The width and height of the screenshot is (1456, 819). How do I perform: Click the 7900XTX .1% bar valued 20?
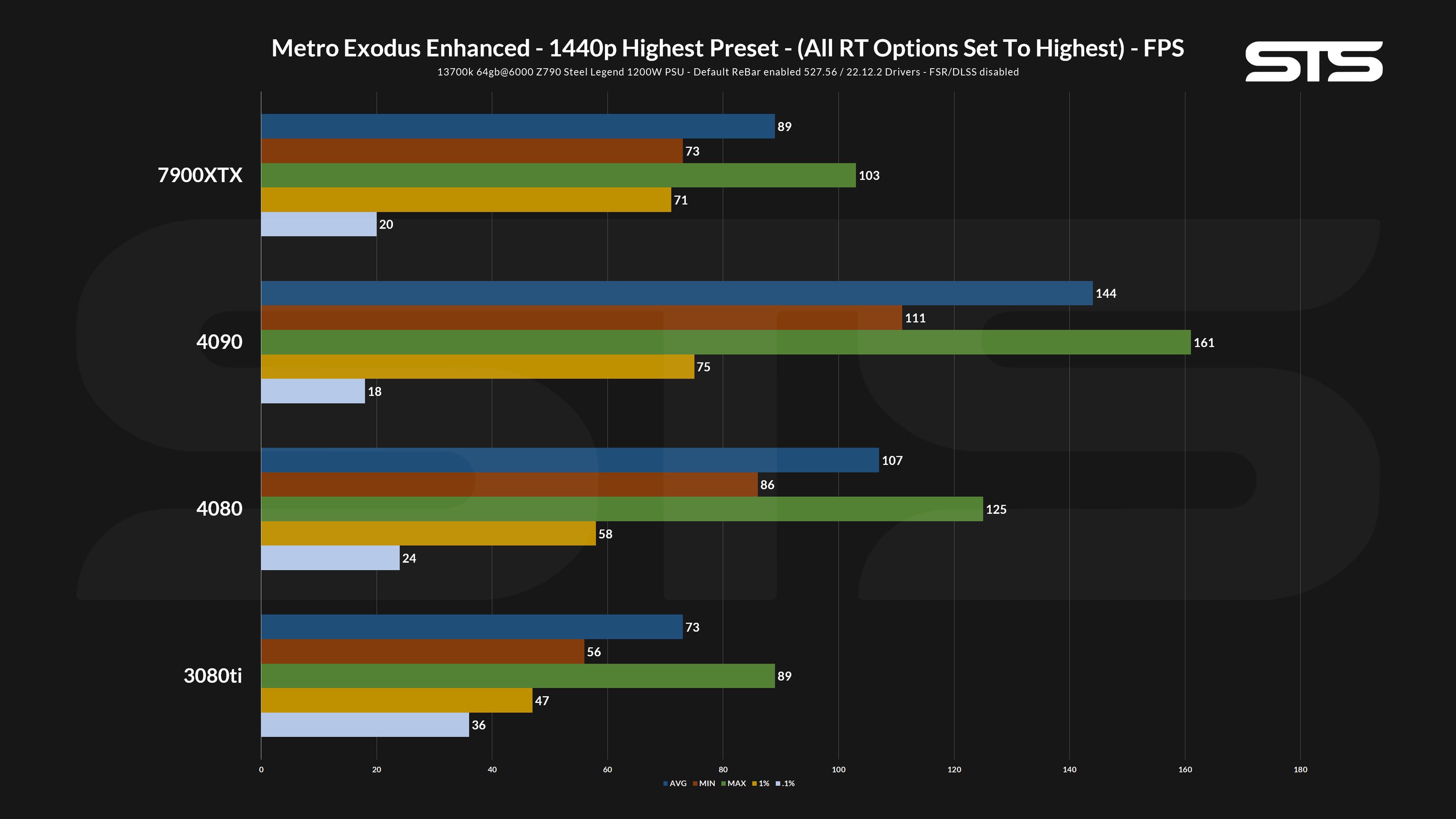tap(319, 224)
